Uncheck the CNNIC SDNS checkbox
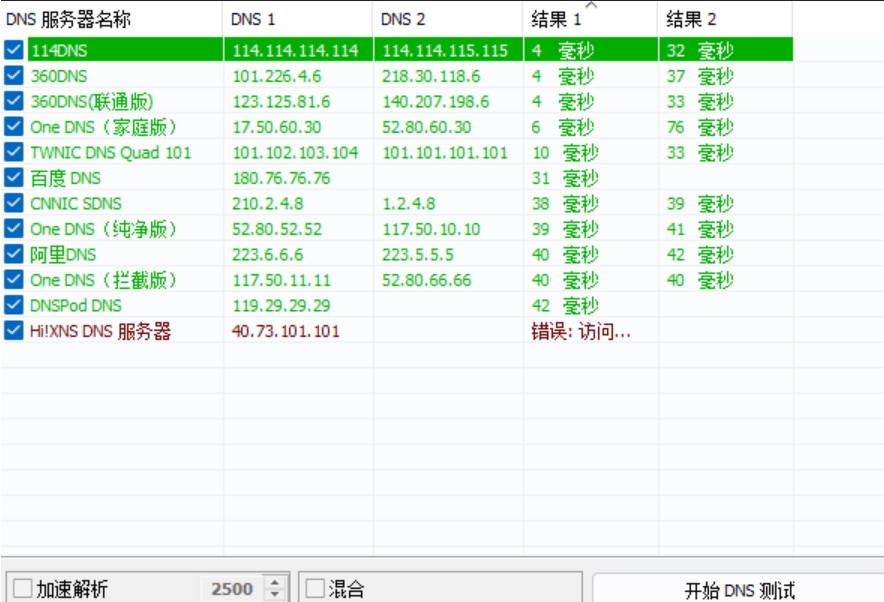The width and height of the screenshot is (884, 602). [14, 203]
